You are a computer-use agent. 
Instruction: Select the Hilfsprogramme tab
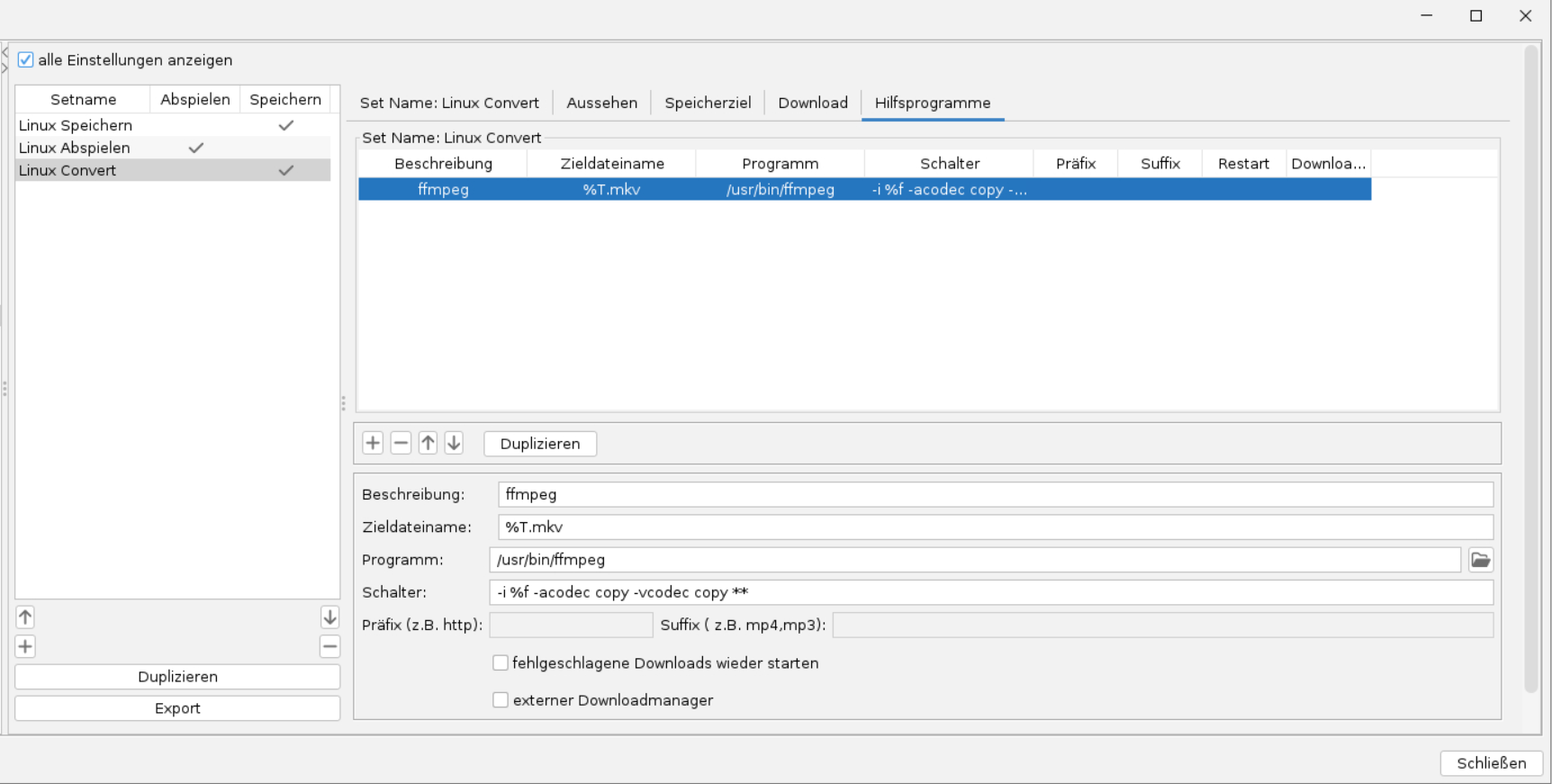click(933, 103)
